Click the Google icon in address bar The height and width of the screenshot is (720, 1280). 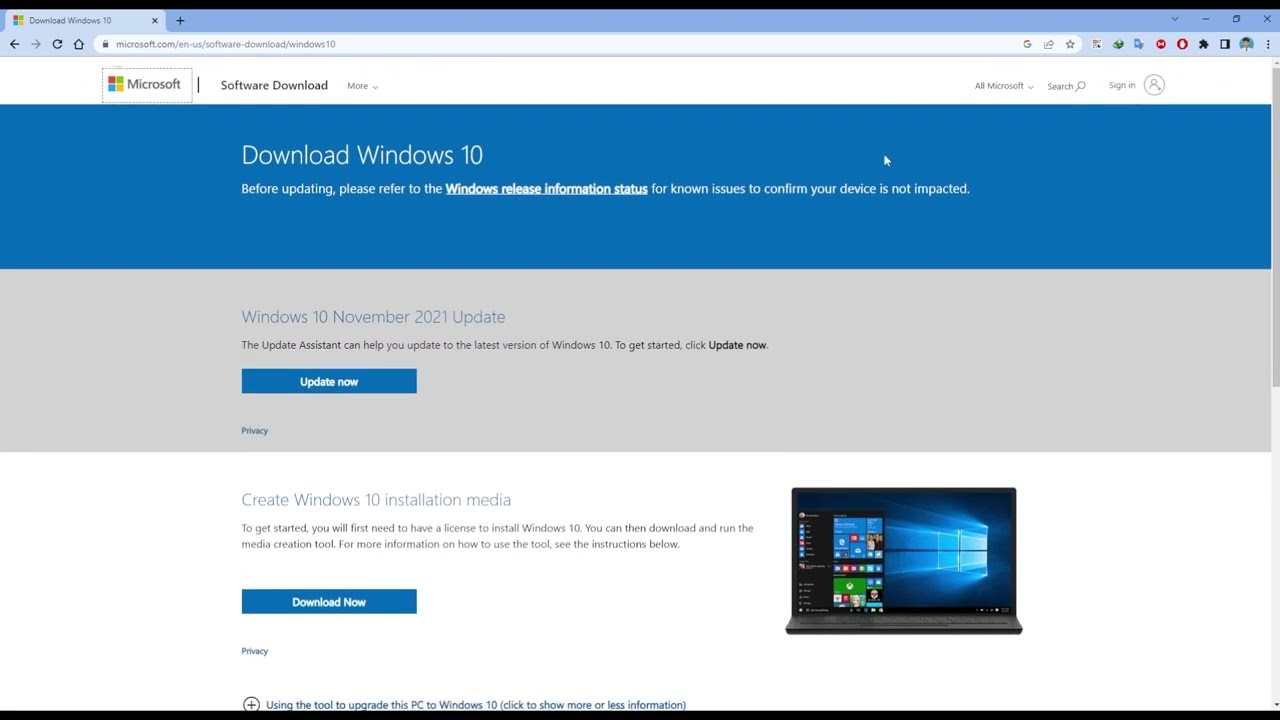point(1027,44)
